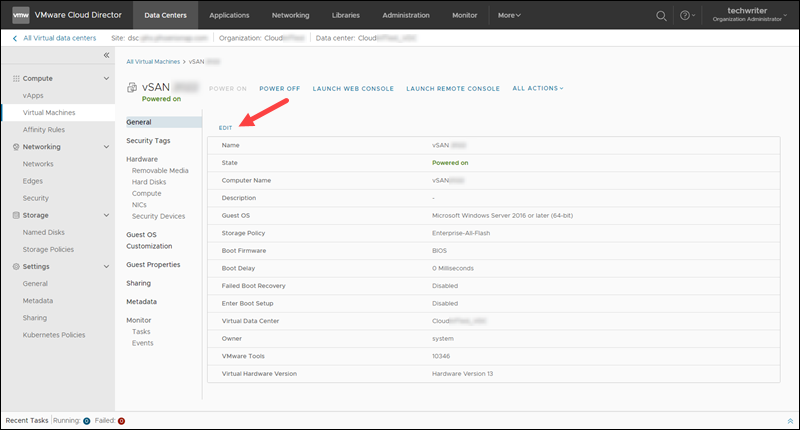Open Metadata in VM details menu

pyautogui.click(x=141, y=302)
